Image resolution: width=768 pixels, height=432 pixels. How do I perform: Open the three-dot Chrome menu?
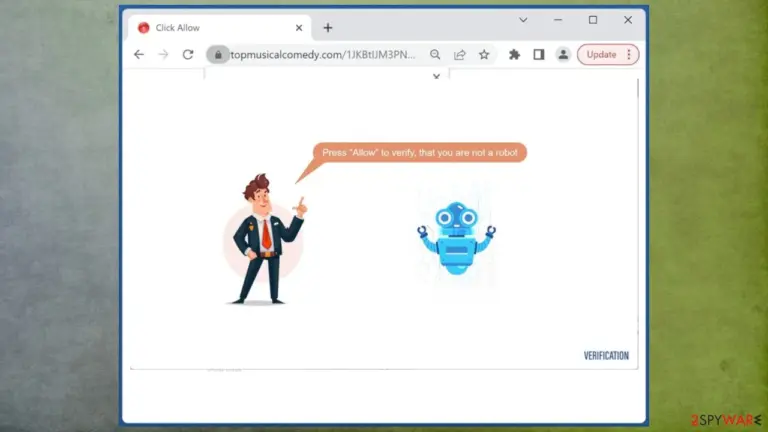click(629, 54)
